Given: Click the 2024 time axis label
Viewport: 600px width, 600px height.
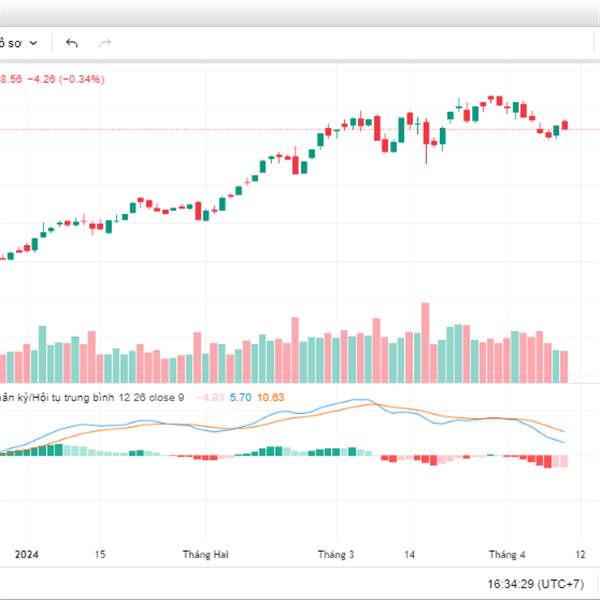Looking at the screenshot, I should (27, 554).
